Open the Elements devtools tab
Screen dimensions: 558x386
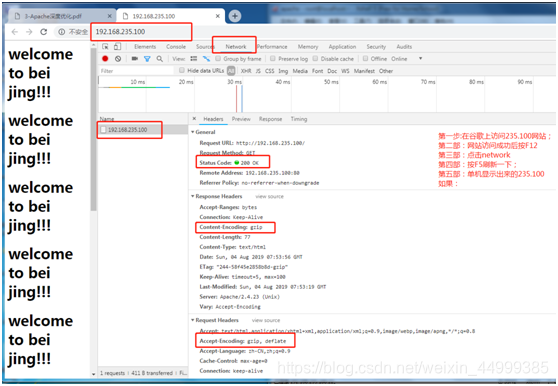point(145,47)
